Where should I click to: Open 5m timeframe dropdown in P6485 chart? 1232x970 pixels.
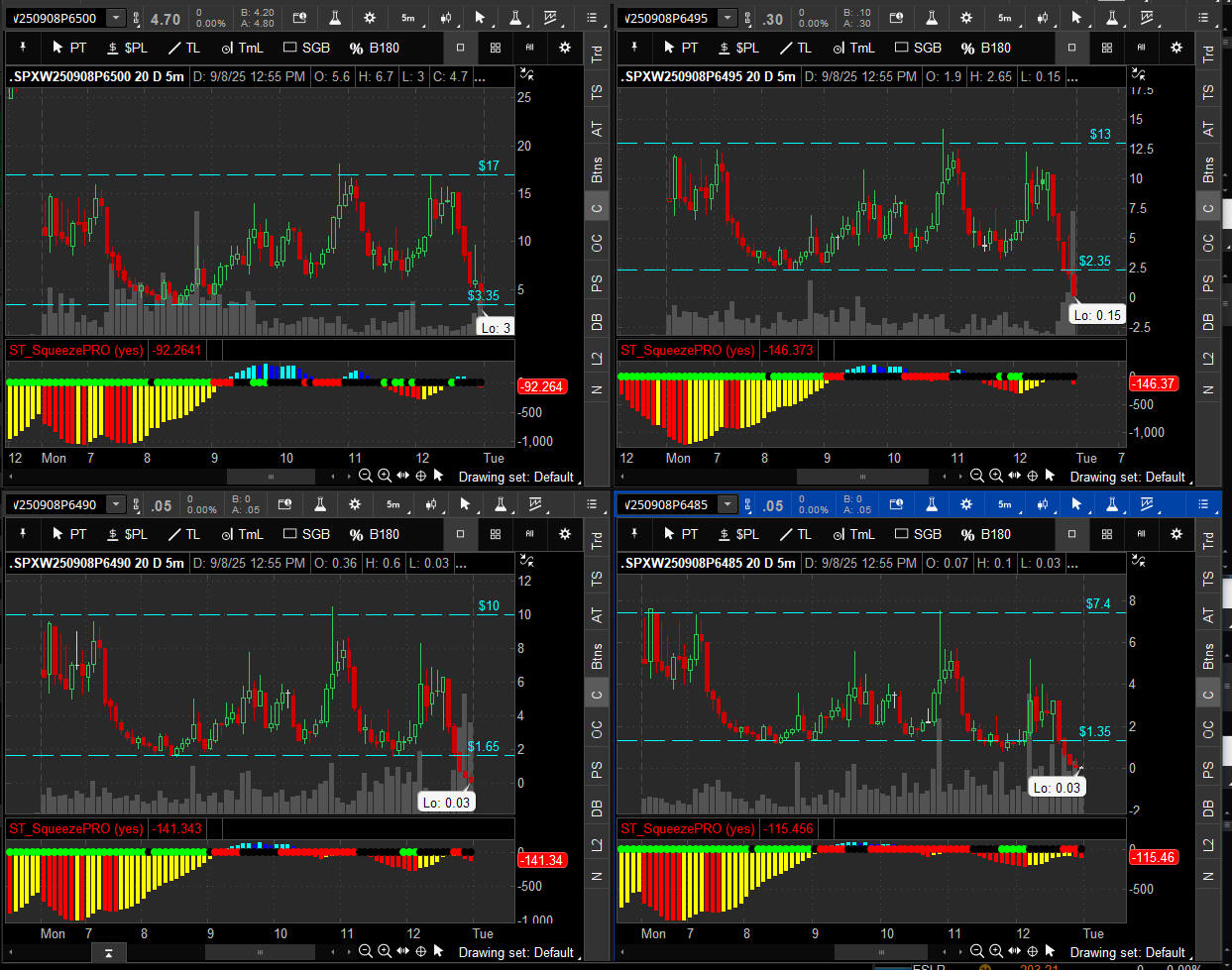click(1004, 504)
